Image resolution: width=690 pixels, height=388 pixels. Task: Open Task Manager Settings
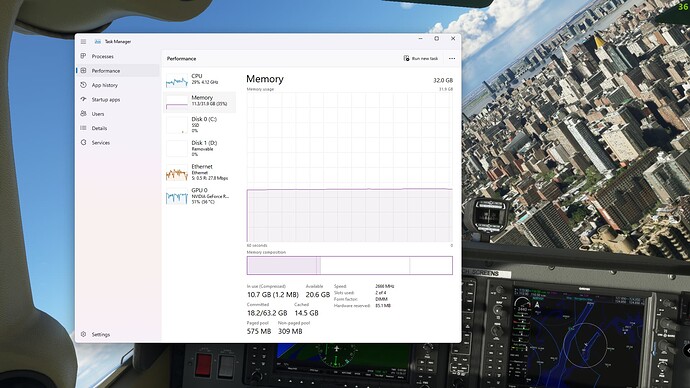pos(117,334)
